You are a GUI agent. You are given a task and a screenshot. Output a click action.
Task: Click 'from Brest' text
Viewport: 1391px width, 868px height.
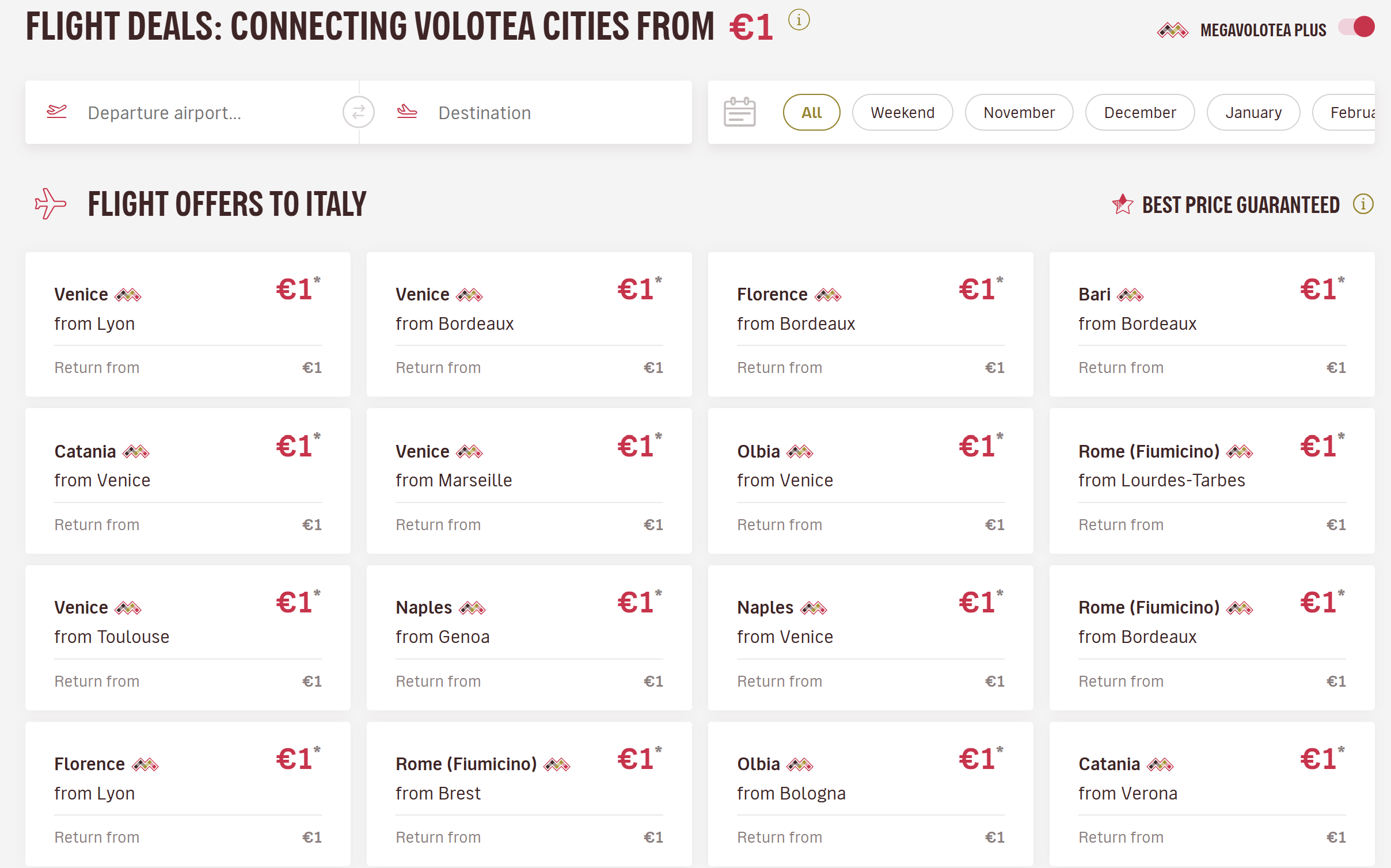pos(438,793)
